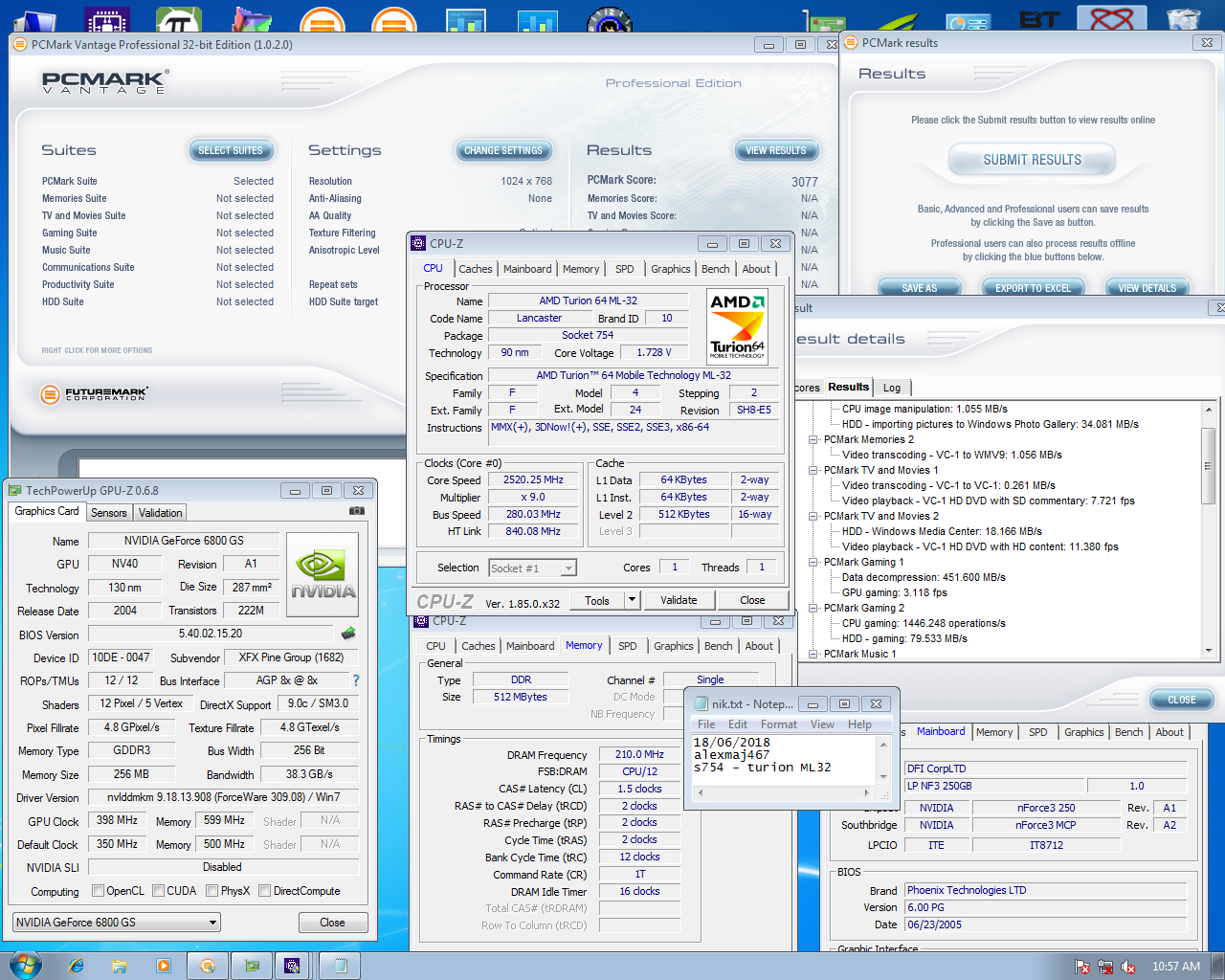1225x980 pixels.
Task: Open Windows Media Player taskbar icon
Action: click(164, 966)
